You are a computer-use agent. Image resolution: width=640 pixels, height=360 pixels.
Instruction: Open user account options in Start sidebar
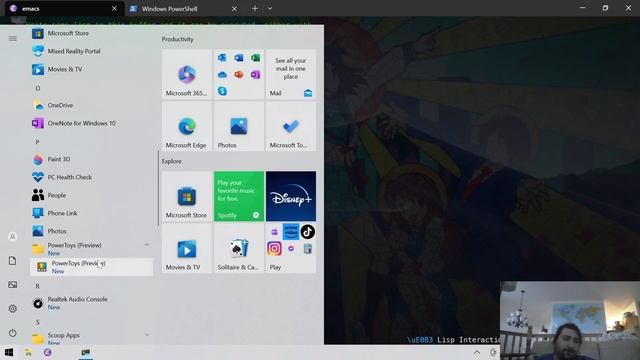[13, 237]
